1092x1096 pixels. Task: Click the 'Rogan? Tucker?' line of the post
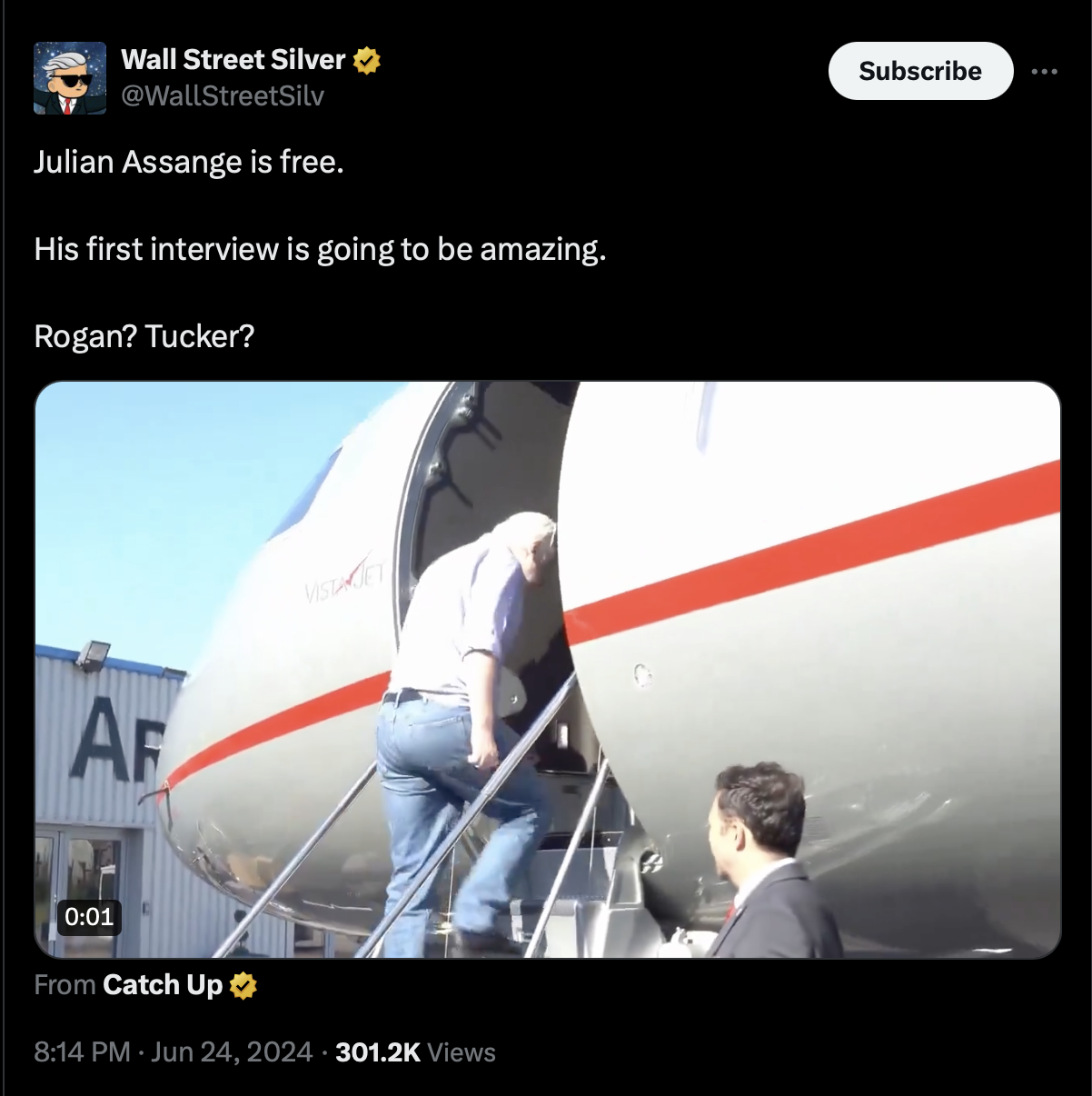point(144,336)
